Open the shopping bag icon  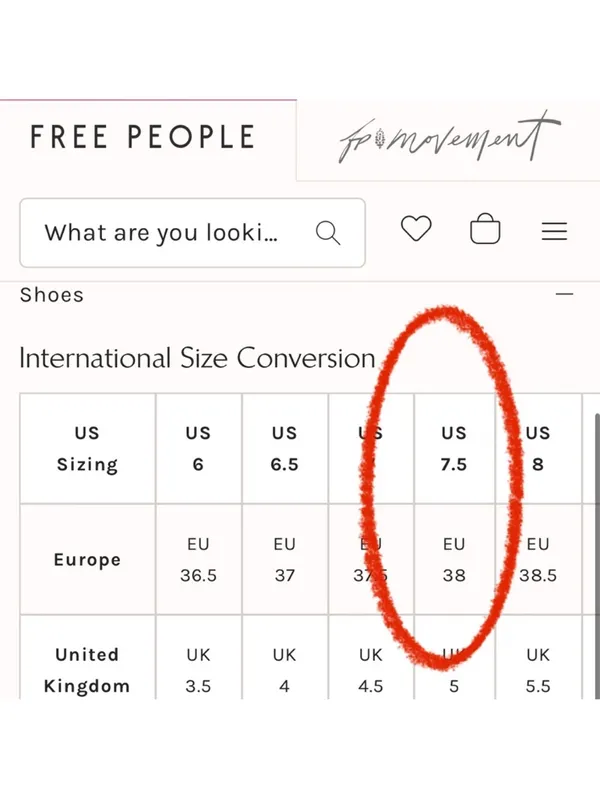485,229
